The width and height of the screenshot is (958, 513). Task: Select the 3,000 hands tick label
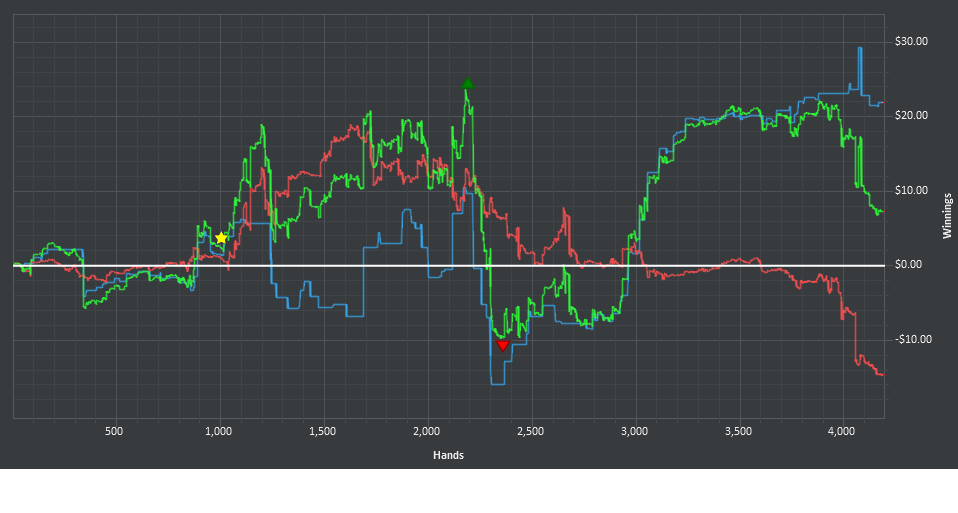634,431
